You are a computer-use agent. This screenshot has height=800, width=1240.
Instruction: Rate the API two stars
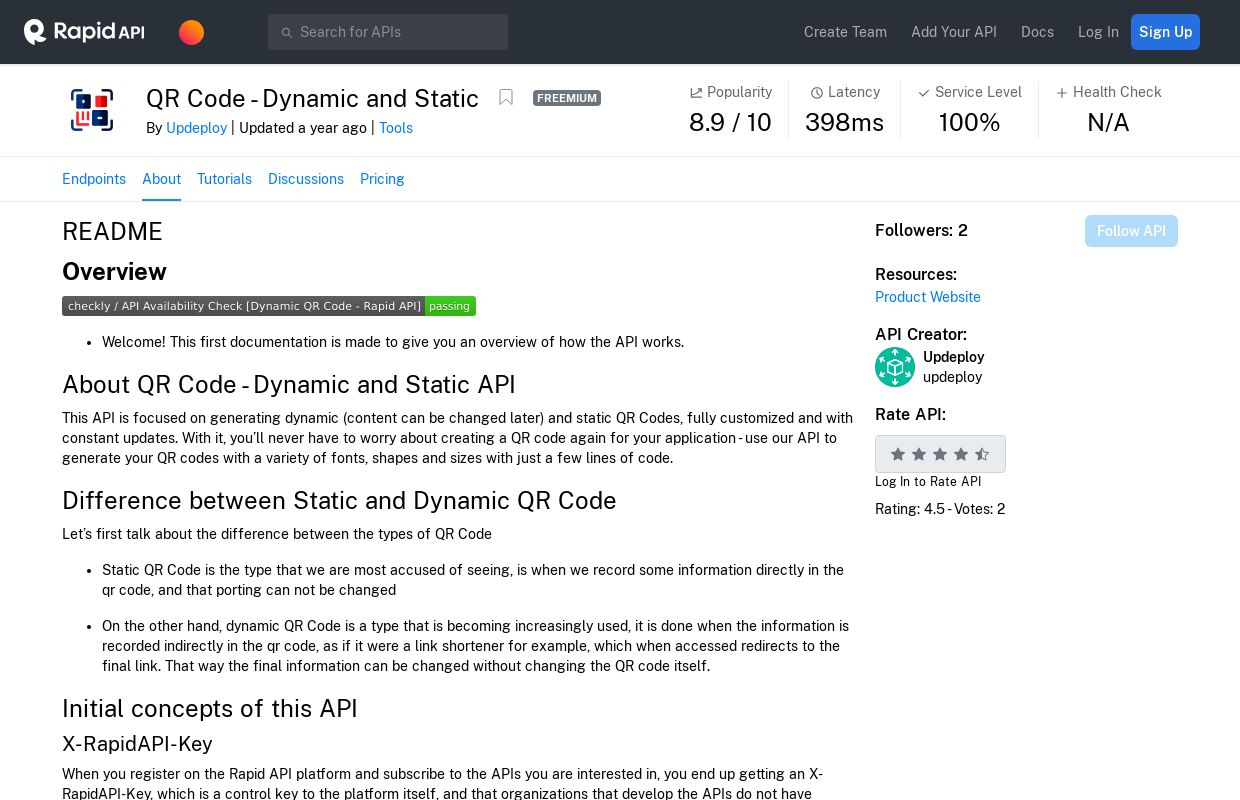pos(919,454)
